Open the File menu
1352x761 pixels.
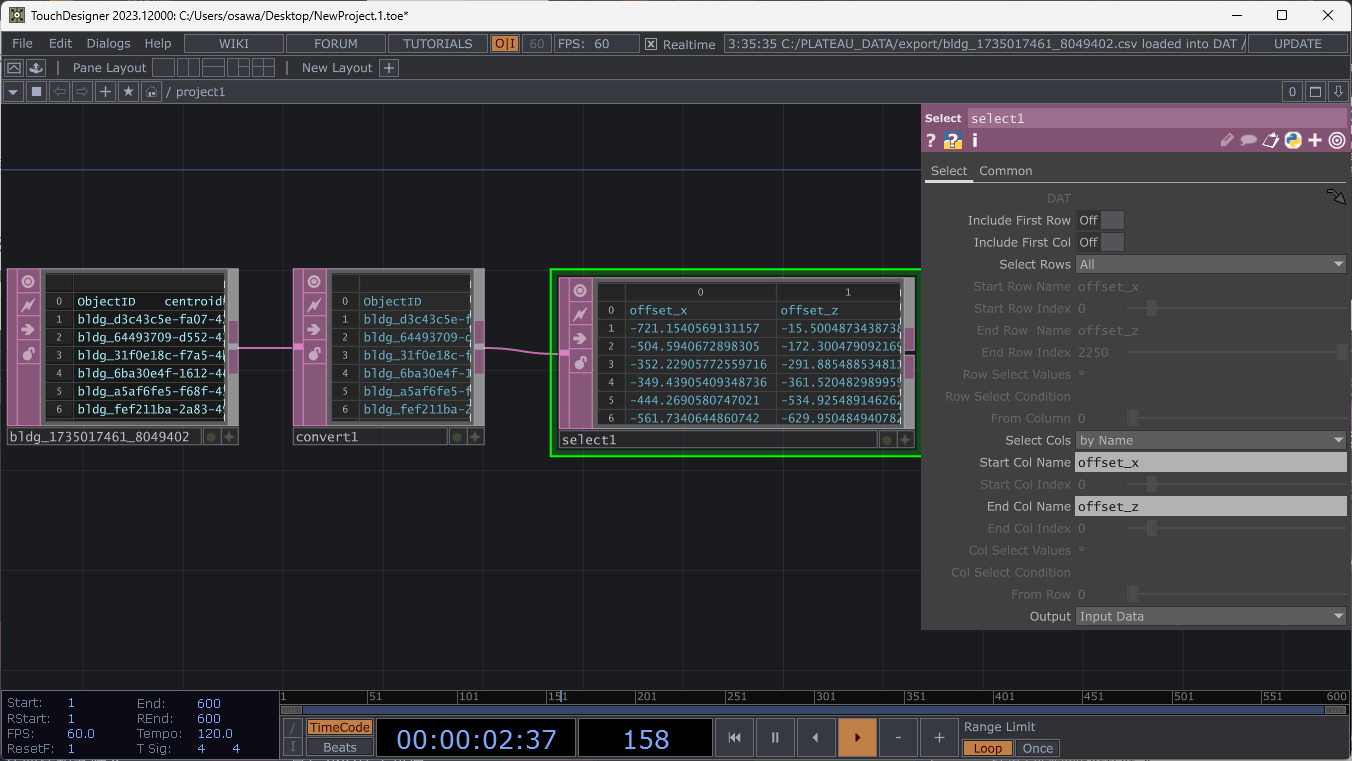click(22, 44)
